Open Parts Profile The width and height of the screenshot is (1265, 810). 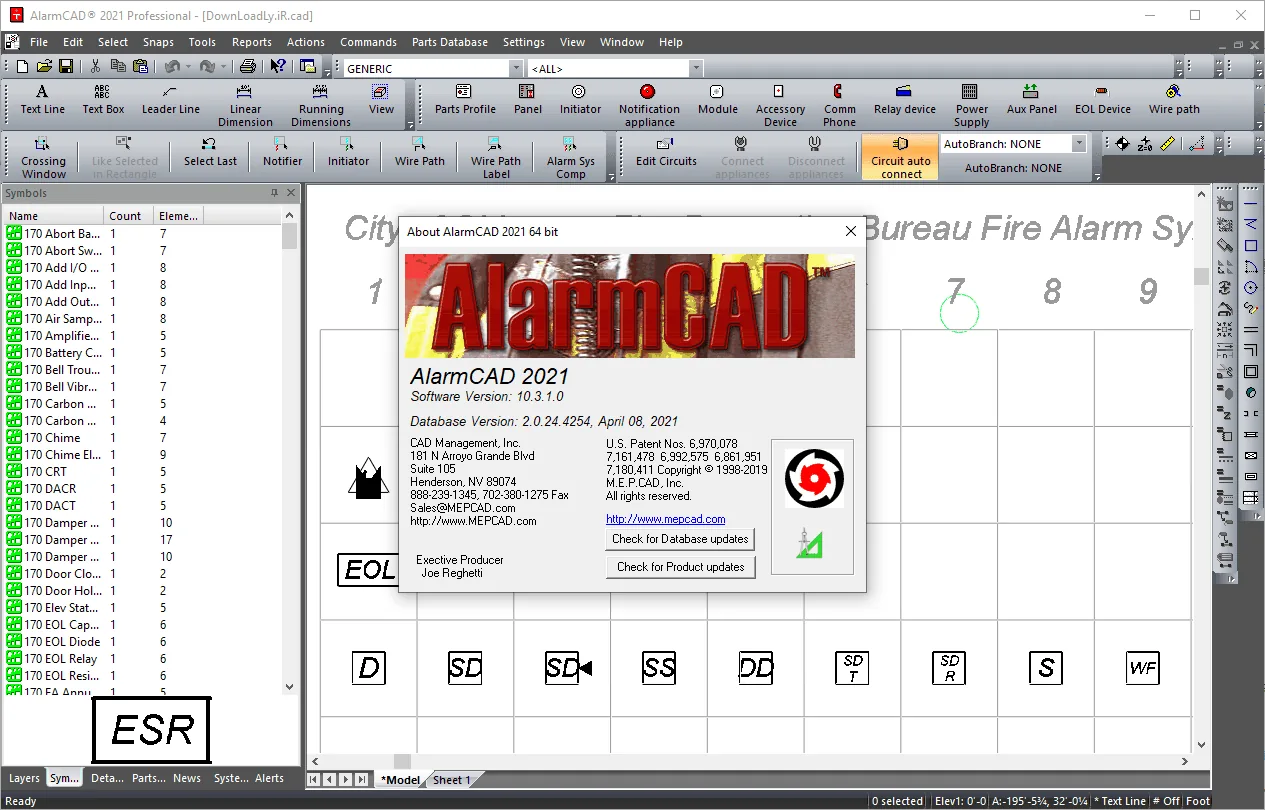click(x=465, y=99)
